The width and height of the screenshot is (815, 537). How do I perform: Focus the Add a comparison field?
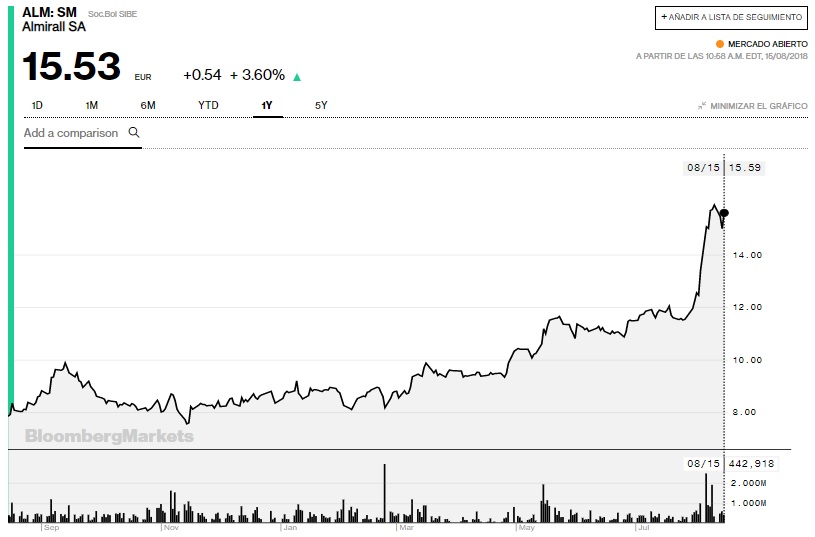coord(71,133)
